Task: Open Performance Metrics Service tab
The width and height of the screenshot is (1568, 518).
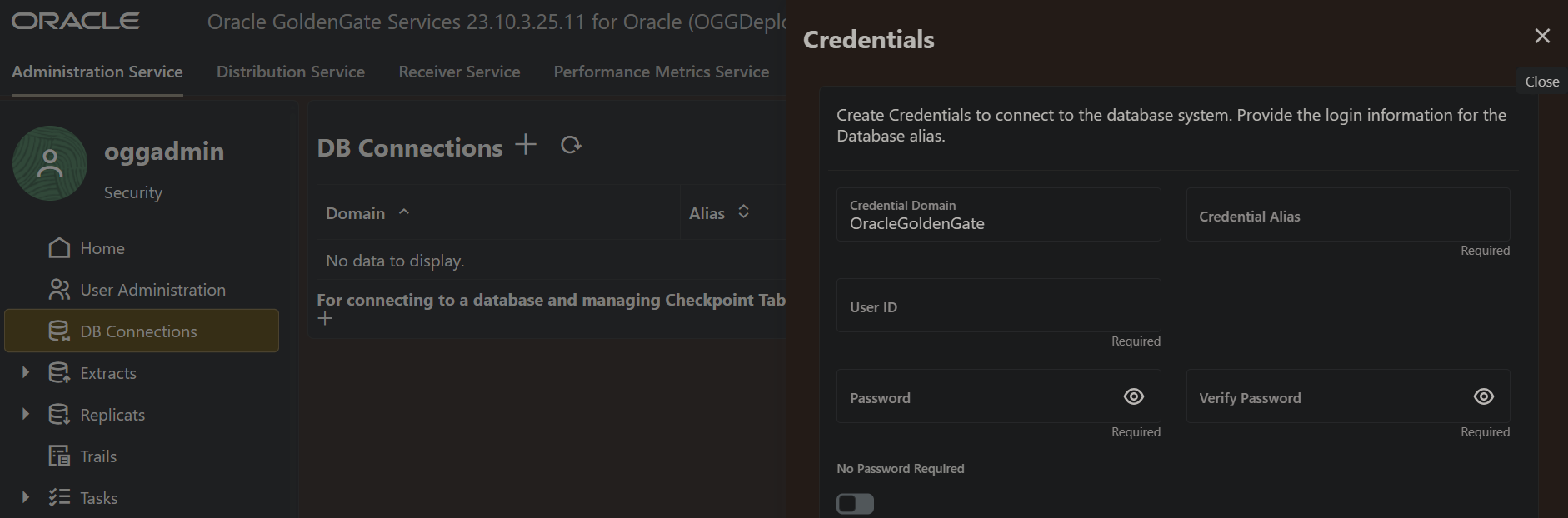Action: [x=661, y=72]
